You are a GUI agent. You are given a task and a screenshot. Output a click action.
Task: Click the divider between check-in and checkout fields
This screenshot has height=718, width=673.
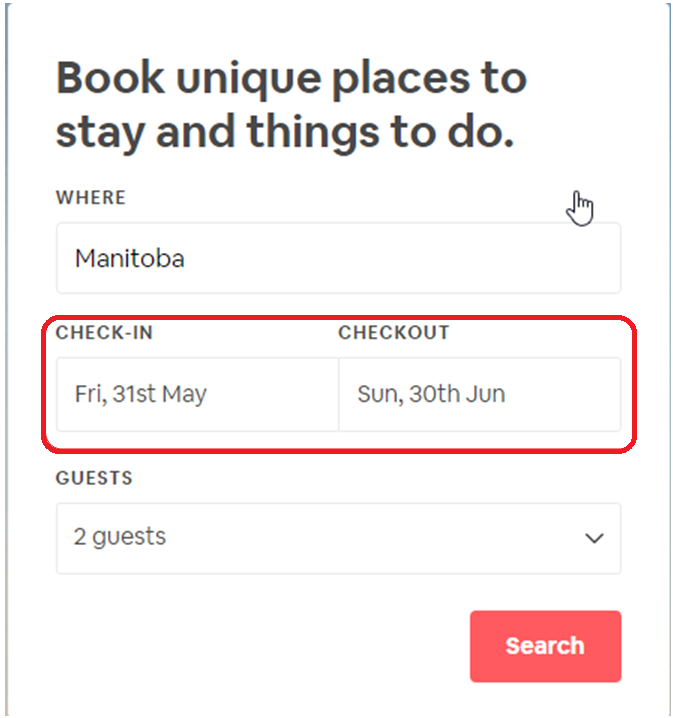coord(338,394)
